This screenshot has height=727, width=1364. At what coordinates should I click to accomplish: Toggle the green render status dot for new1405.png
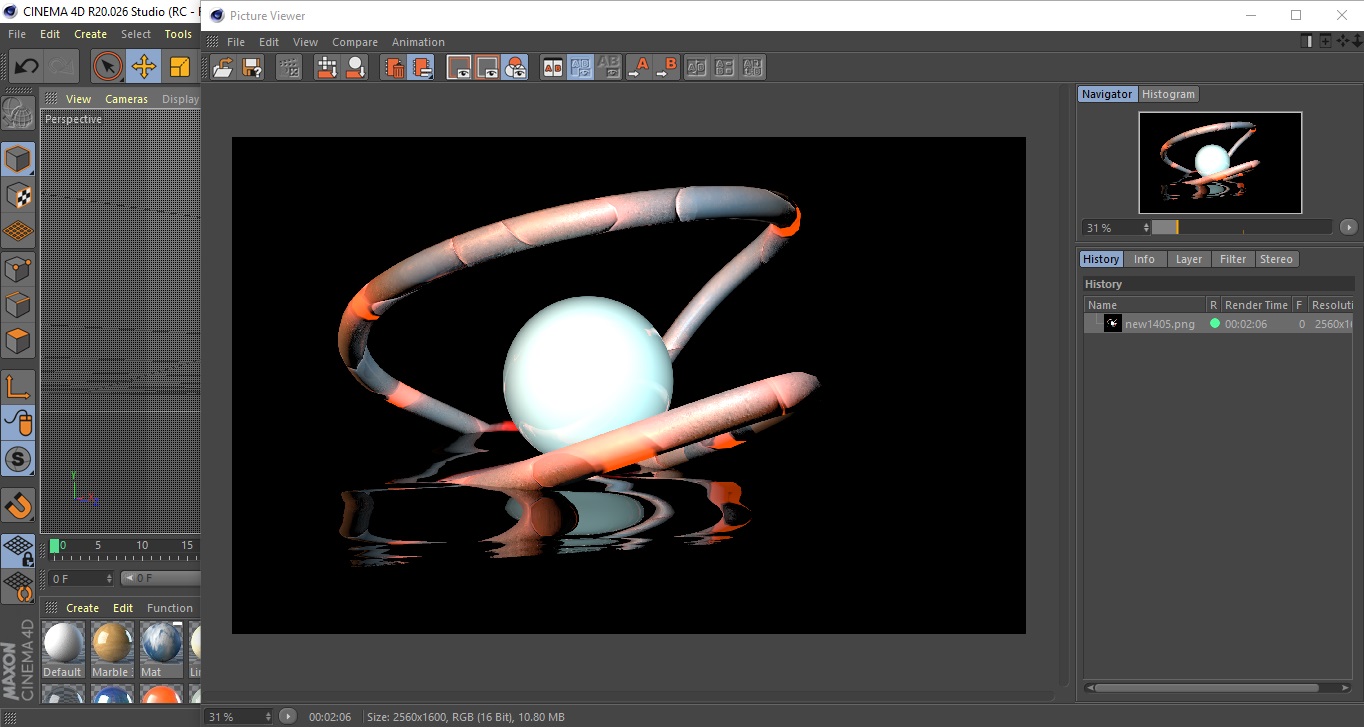(x=1214, y=324)
